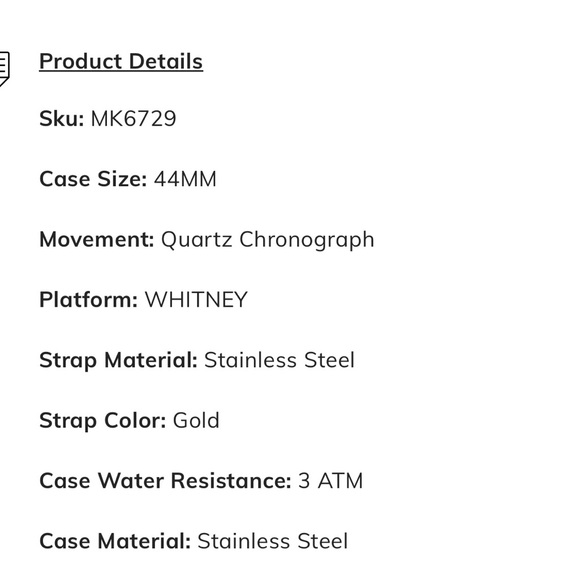
Task: Select the Strap Material value Stainless Steel
Action: click(280, 360)
